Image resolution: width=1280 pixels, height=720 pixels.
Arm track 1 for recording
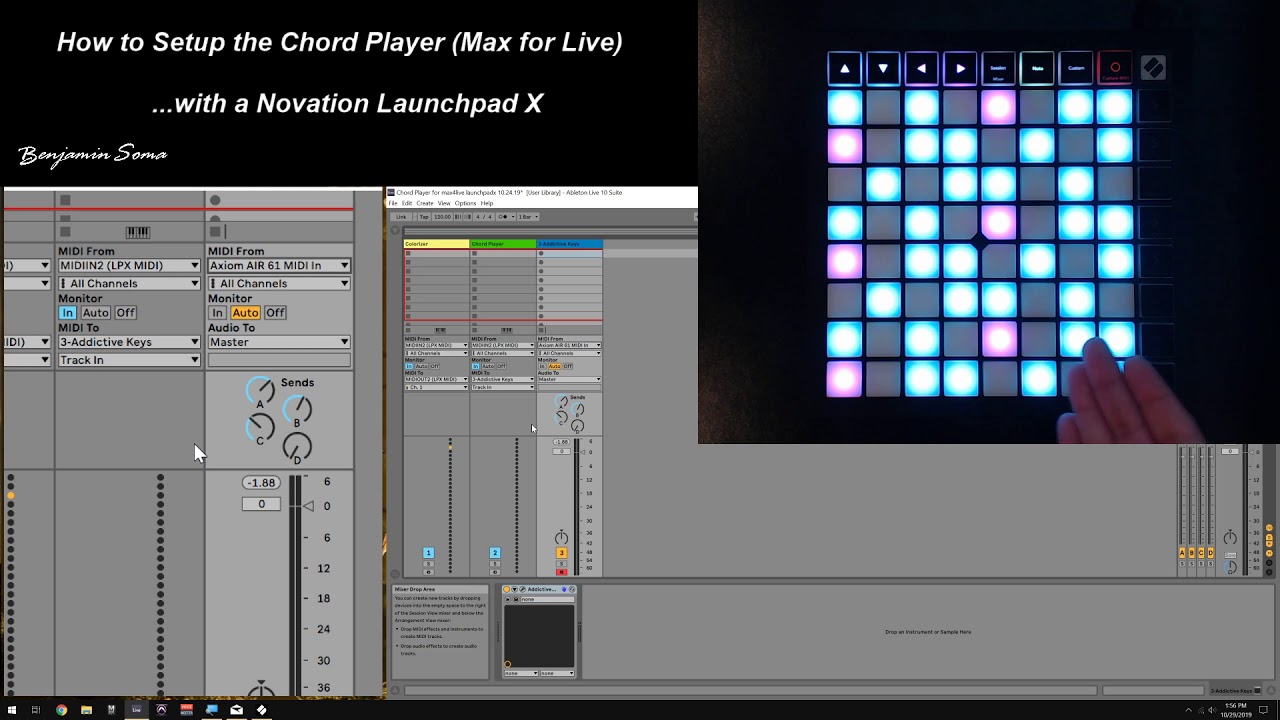pos(428,572)
